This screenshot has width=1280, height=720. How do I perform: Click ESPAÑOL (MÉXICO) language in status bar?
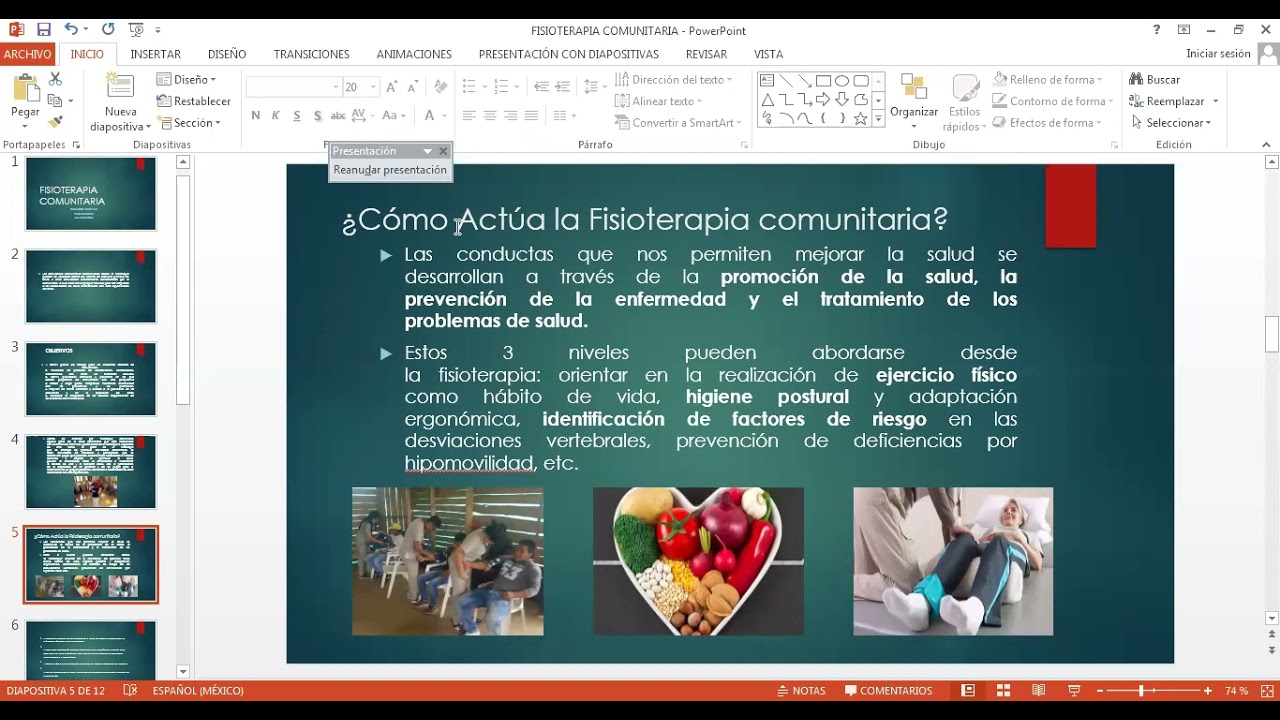[x=198, y=691]
